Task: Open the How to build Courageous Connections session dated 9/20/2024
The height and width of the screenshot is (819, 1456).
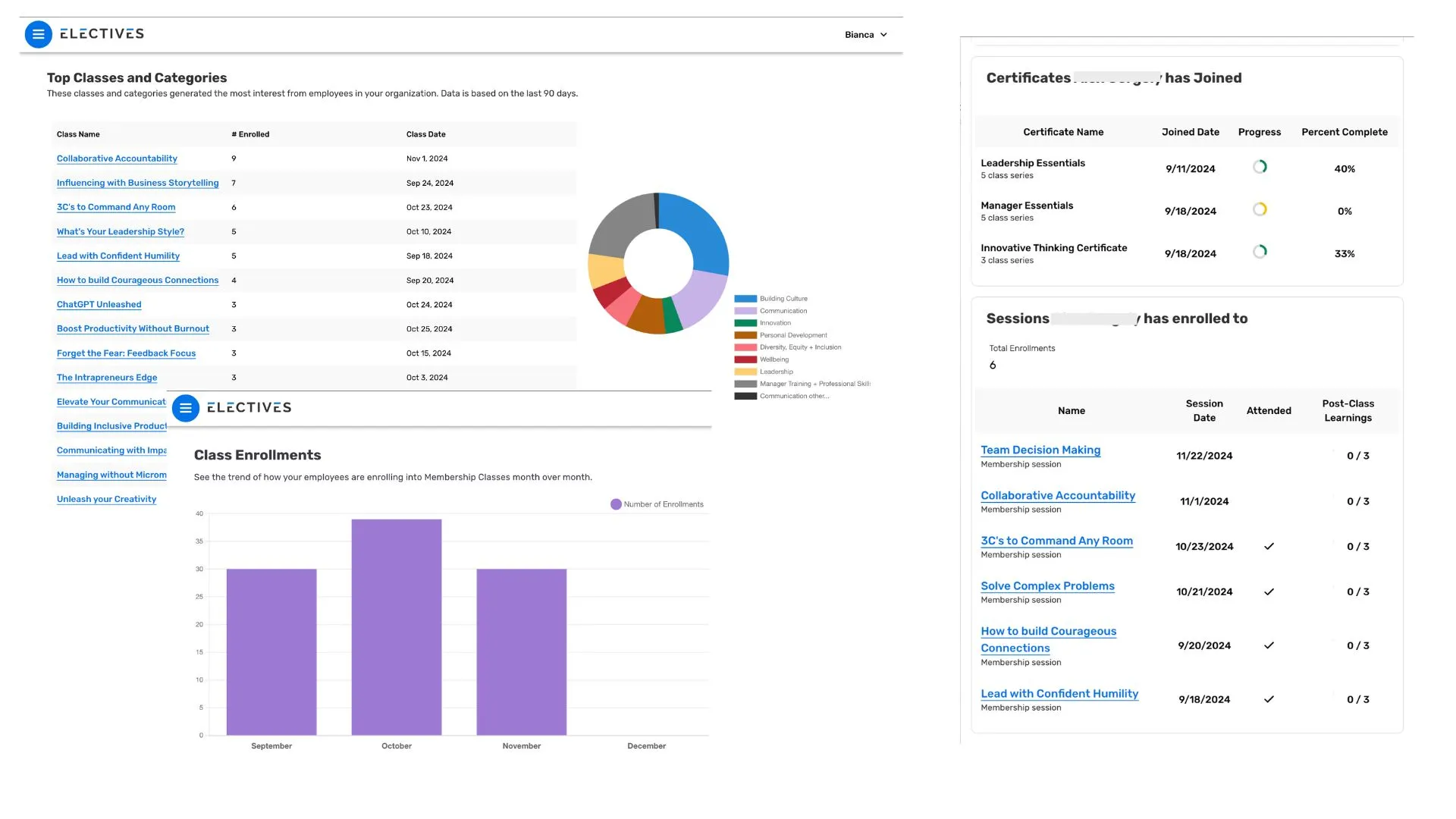Action: (1048, 639)
